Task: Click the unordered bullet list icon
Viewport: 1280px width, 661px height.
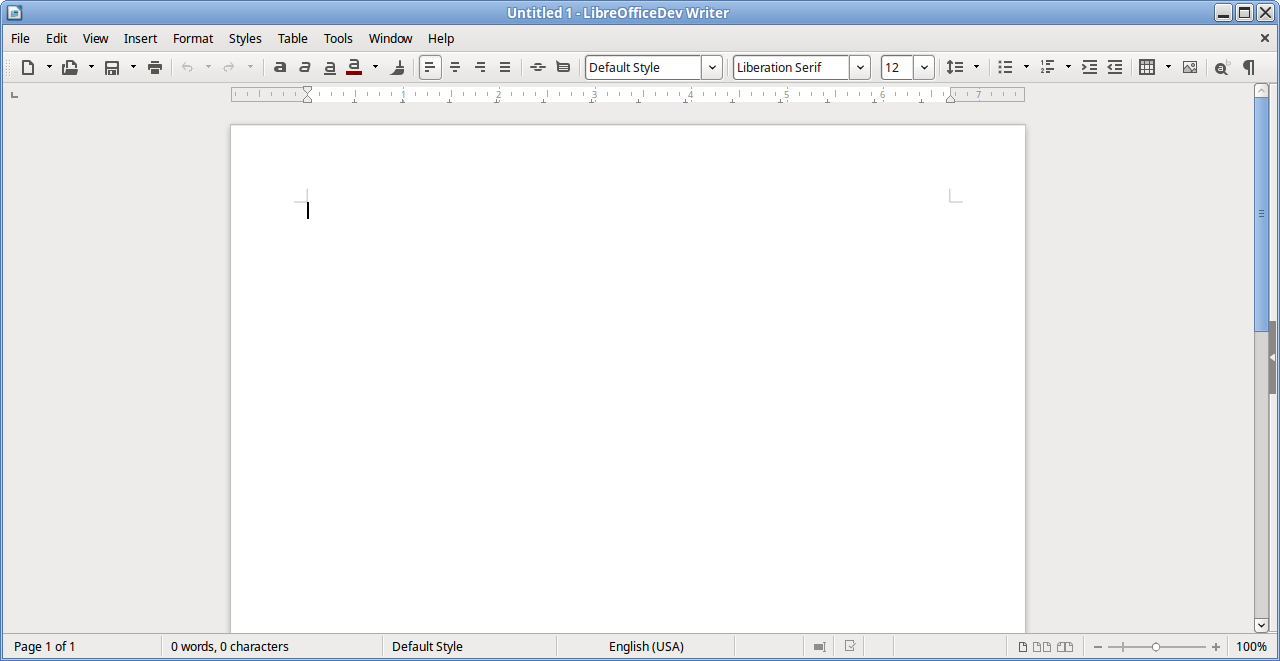Action: coord(1005,67)
